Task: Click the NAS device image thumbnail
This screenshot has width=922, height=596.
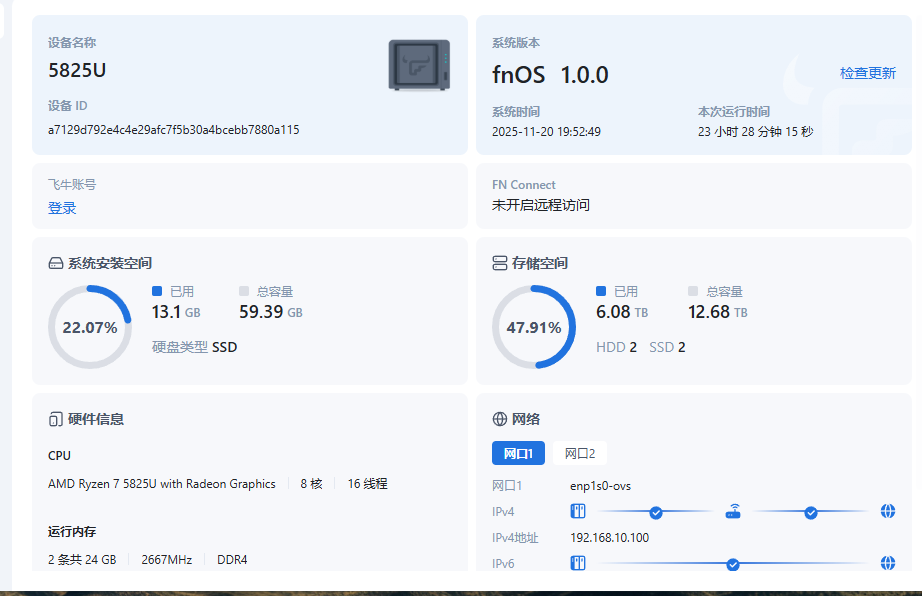Action: point(419,66)
